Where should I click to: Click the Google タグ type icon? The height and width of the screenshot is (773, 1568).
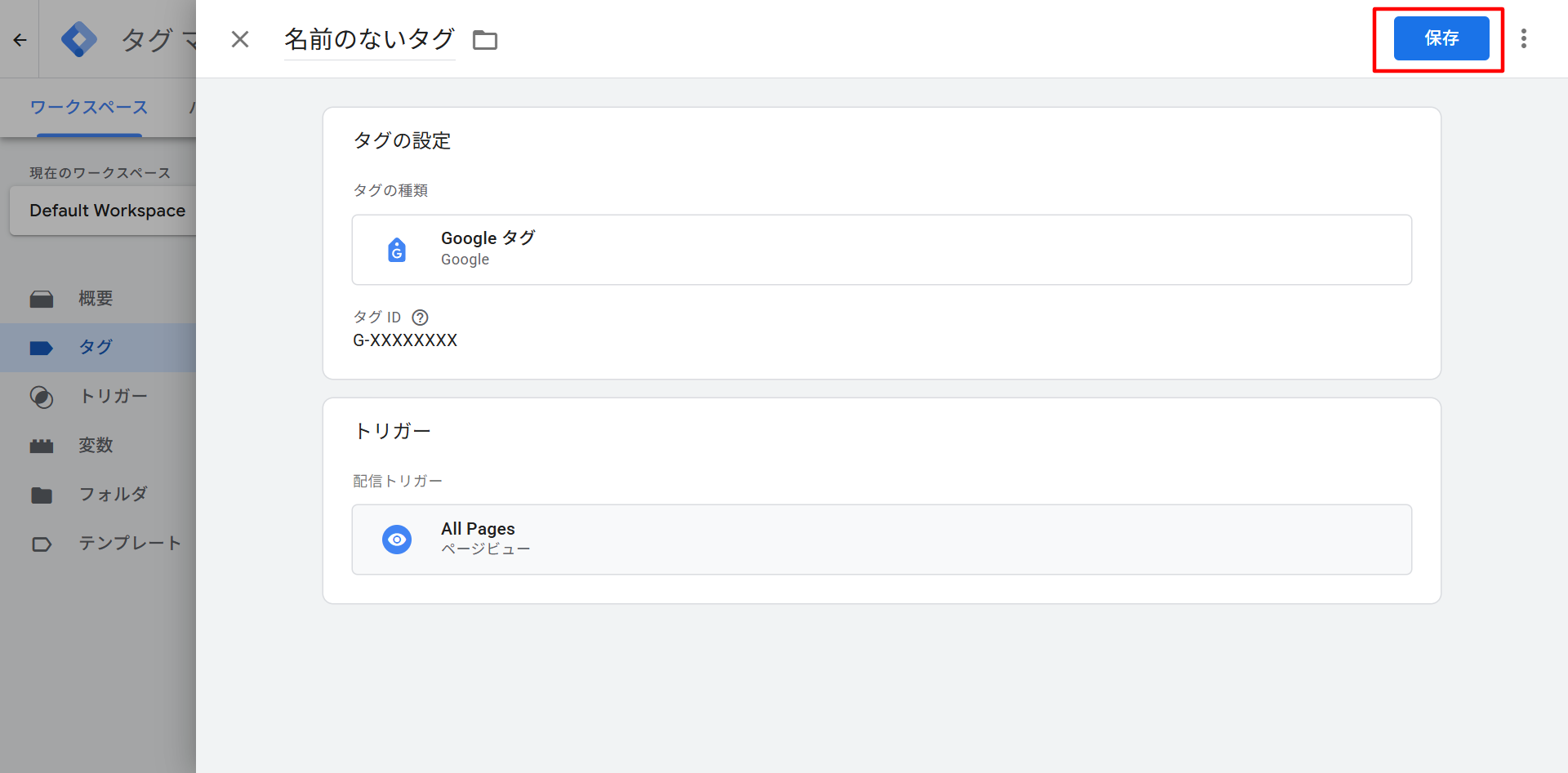pyautogui.click(x=397, y=250)
